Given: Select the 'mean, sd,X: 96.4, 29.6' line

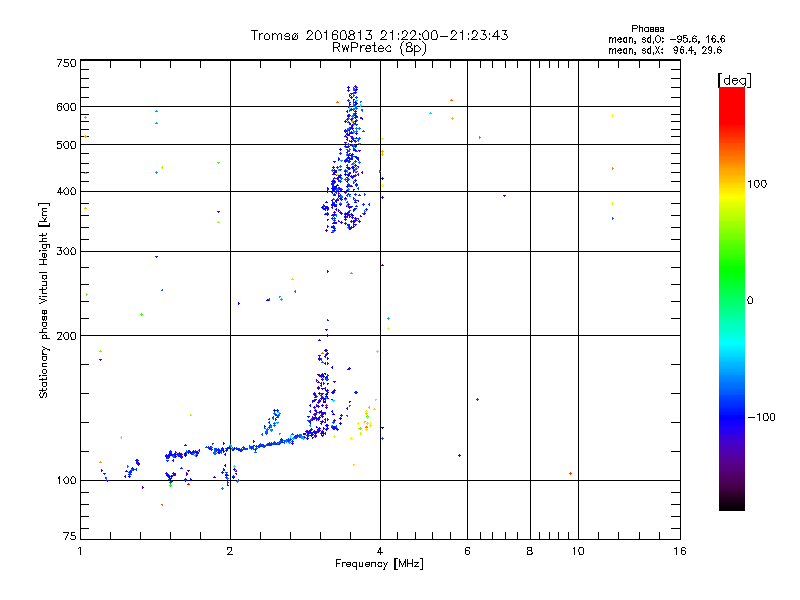Looking at the screenshot, I should (665, 50).
